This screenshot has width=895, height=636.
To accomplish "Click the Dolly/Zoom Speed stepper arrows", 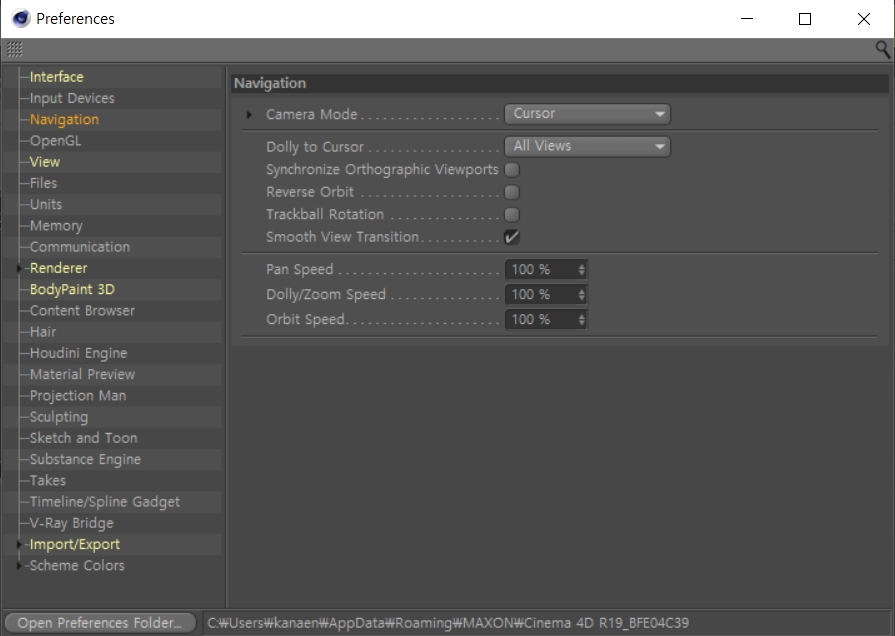I will 581,295.
